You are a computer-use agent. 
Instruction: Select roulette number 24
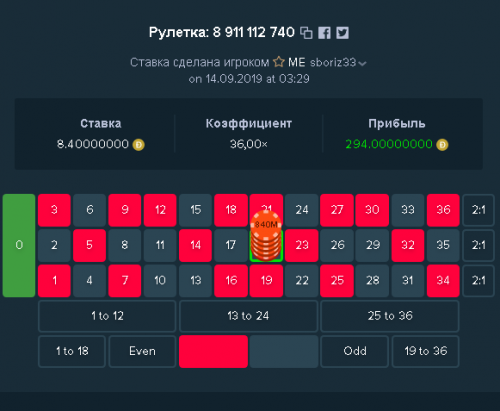tap(302, 210)
